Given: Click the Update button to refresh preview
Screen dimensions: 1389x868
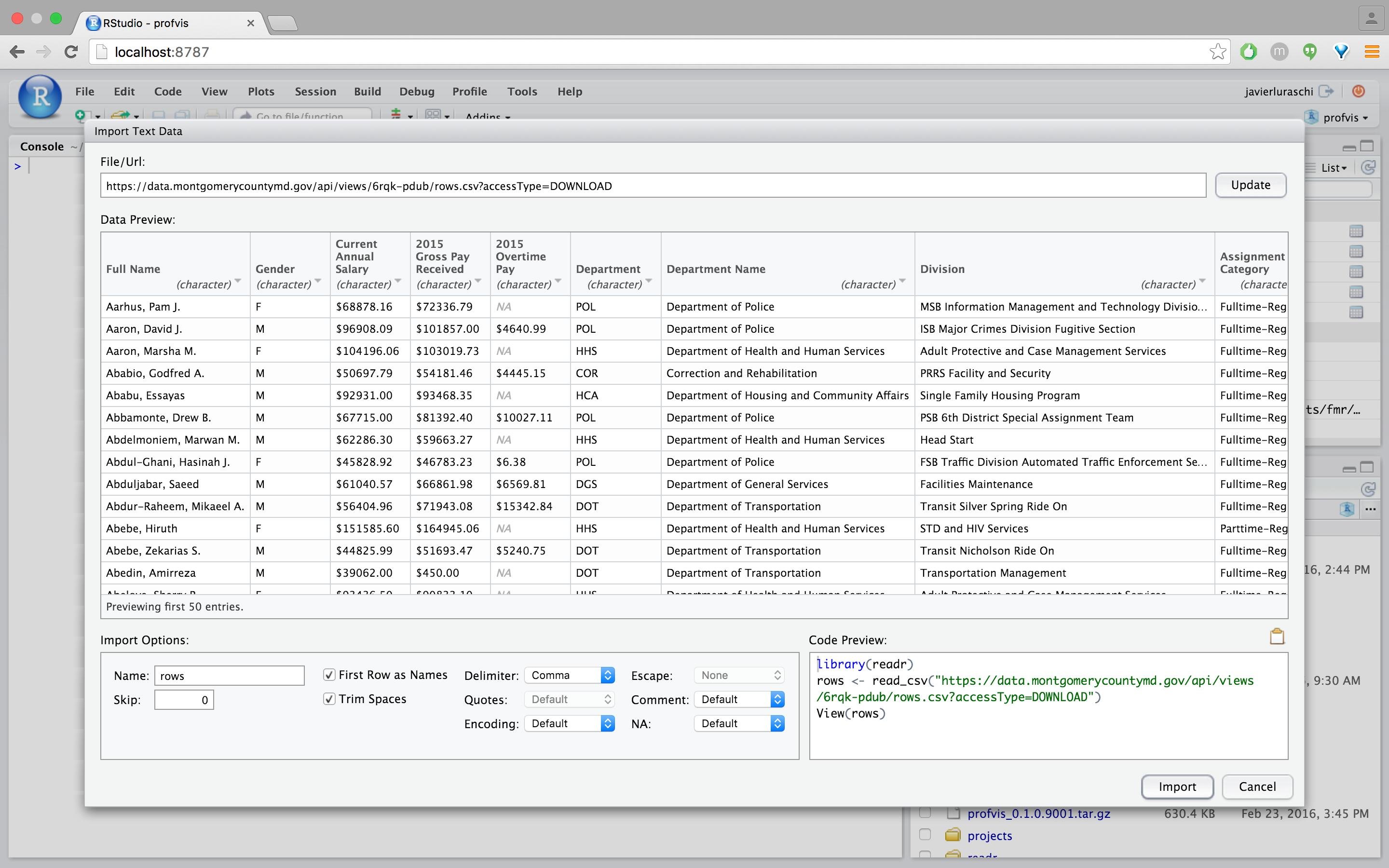Looking at the screenshot, I should coord(1250,184).
